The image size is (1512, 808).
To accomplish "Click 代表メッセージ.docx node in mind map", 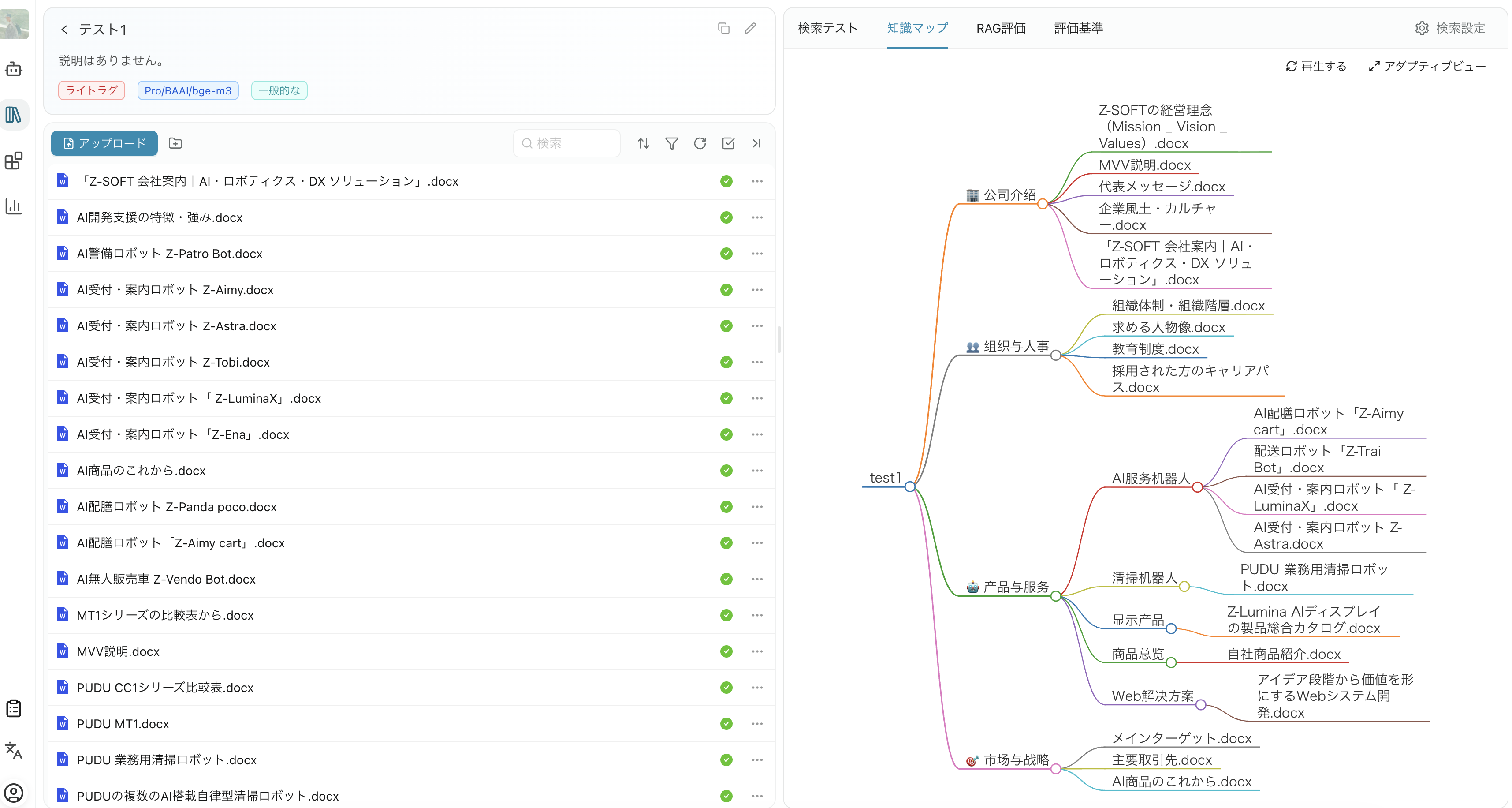I will point(1162,186).
